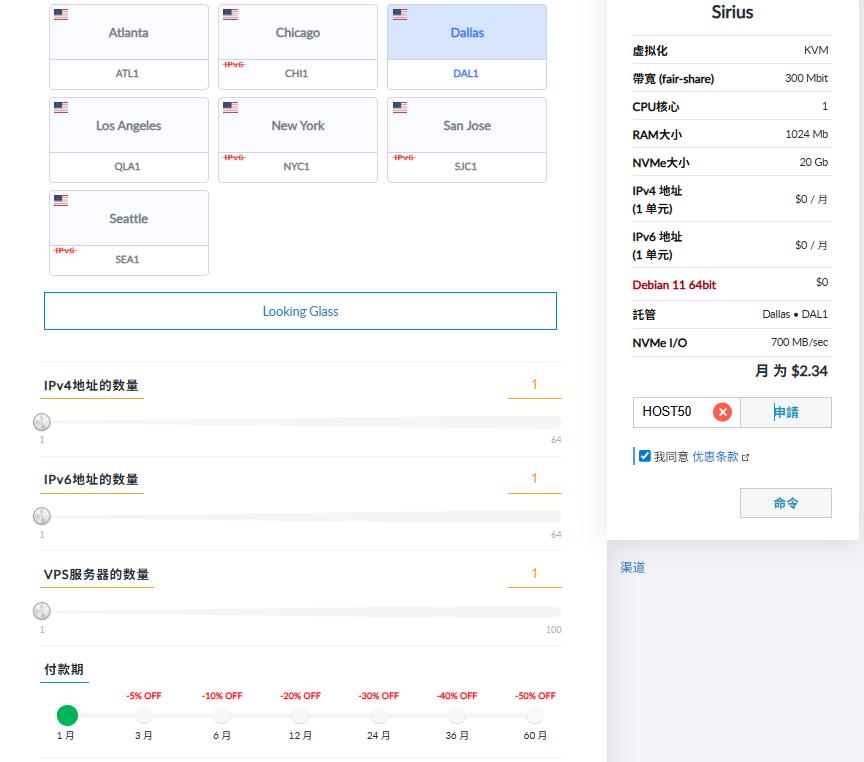
Task: Choose the 60 月 payment period with 50% off
Action: (x=535, y=716)
